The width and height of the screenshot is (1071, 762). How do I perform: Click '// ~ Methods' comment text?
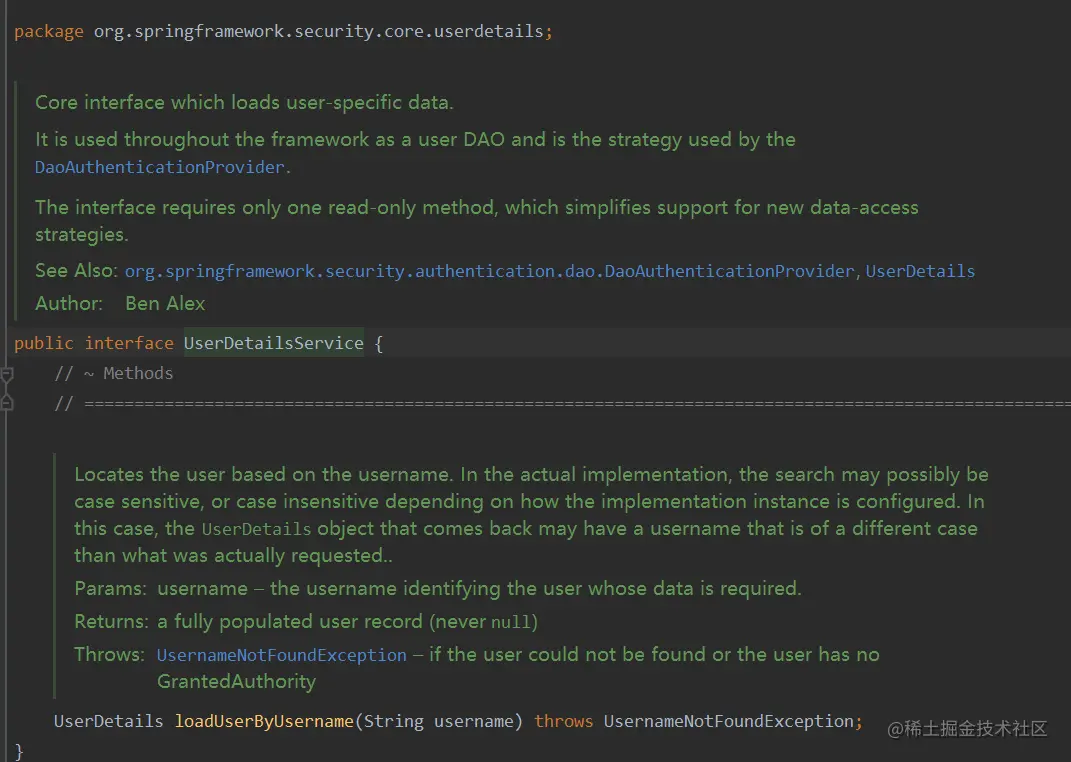click(113, 373)
